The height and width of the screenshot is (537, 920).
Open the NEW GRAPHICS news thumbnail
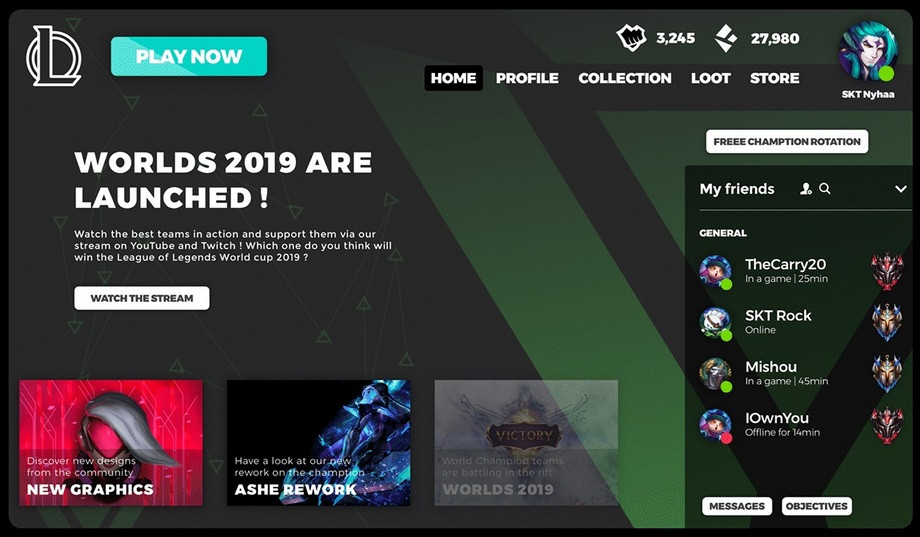point(111,443)
